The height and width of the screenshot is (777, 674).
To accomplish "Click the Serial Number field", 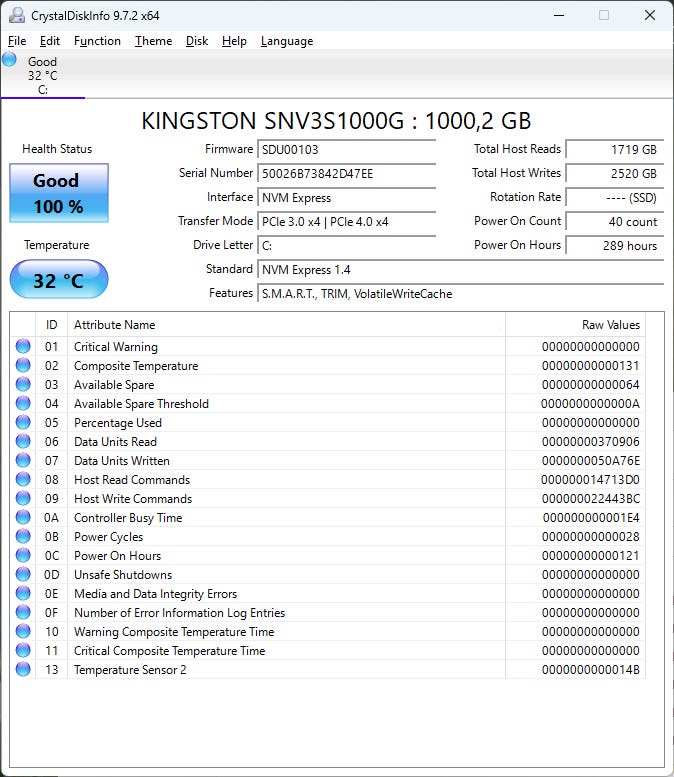I will (x=347, y=173).
